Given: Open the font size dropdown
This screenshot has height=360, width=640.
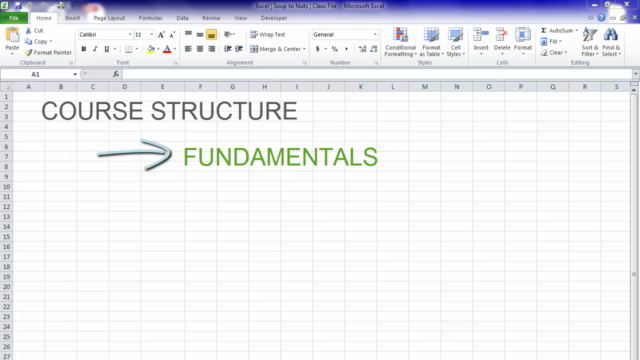Looking at the screenshot, I should pyautogui.click(x=152, y=35).
